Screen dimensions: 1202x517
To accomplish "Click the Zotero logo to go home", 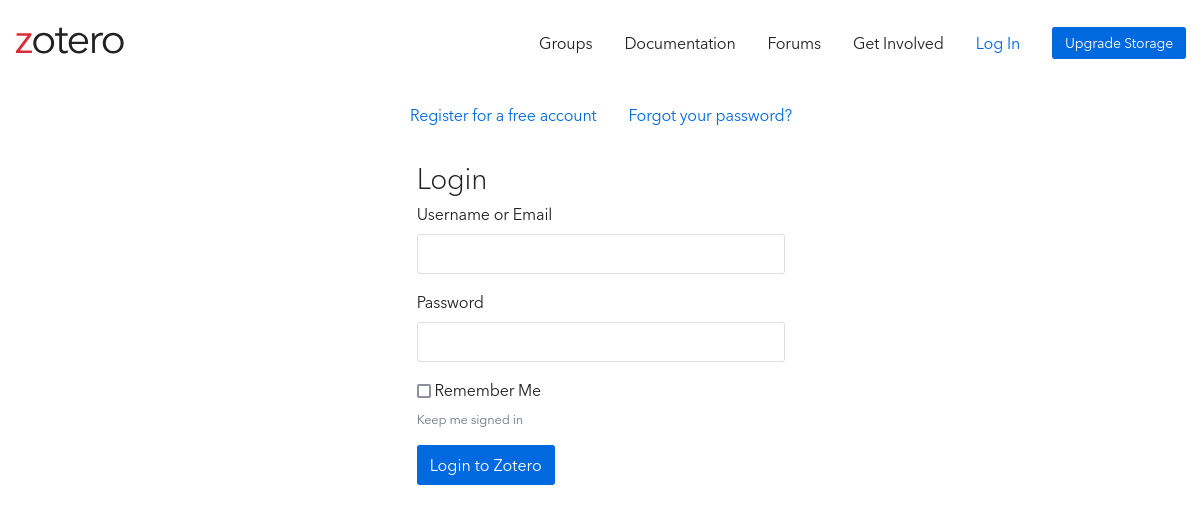I will pyautogui.click(x=70, y=42).
